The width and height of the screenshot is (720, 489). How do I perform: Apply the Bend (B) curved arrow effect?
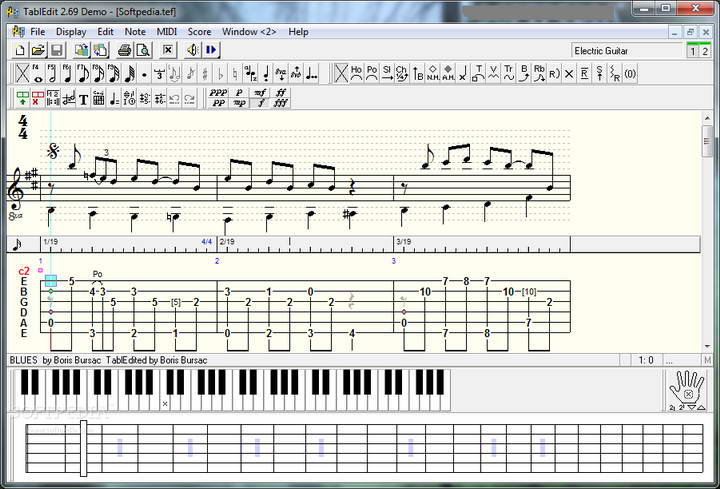point(524,73)
